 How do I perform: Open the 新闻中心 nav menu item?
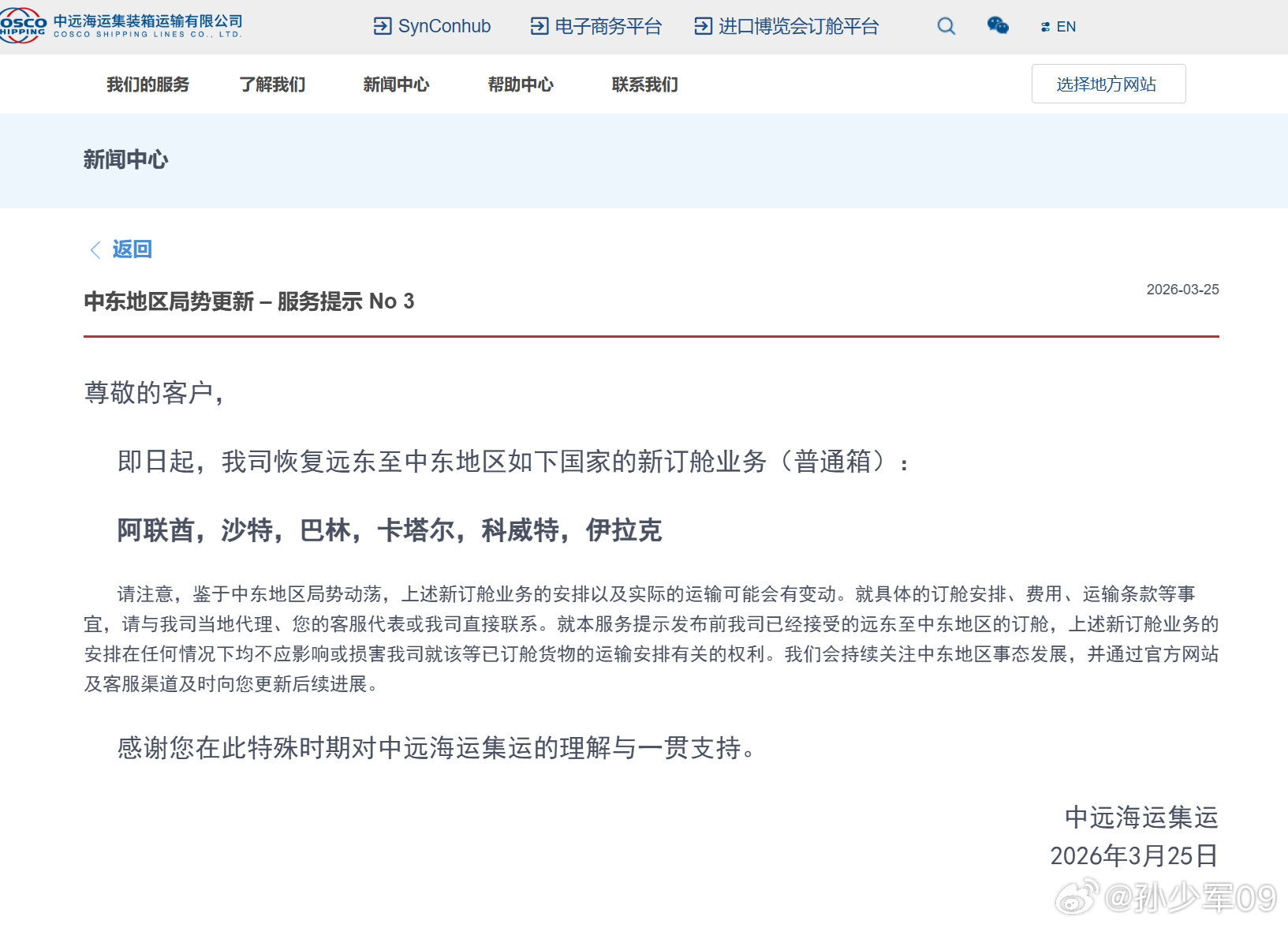click(x=396, y=84)
